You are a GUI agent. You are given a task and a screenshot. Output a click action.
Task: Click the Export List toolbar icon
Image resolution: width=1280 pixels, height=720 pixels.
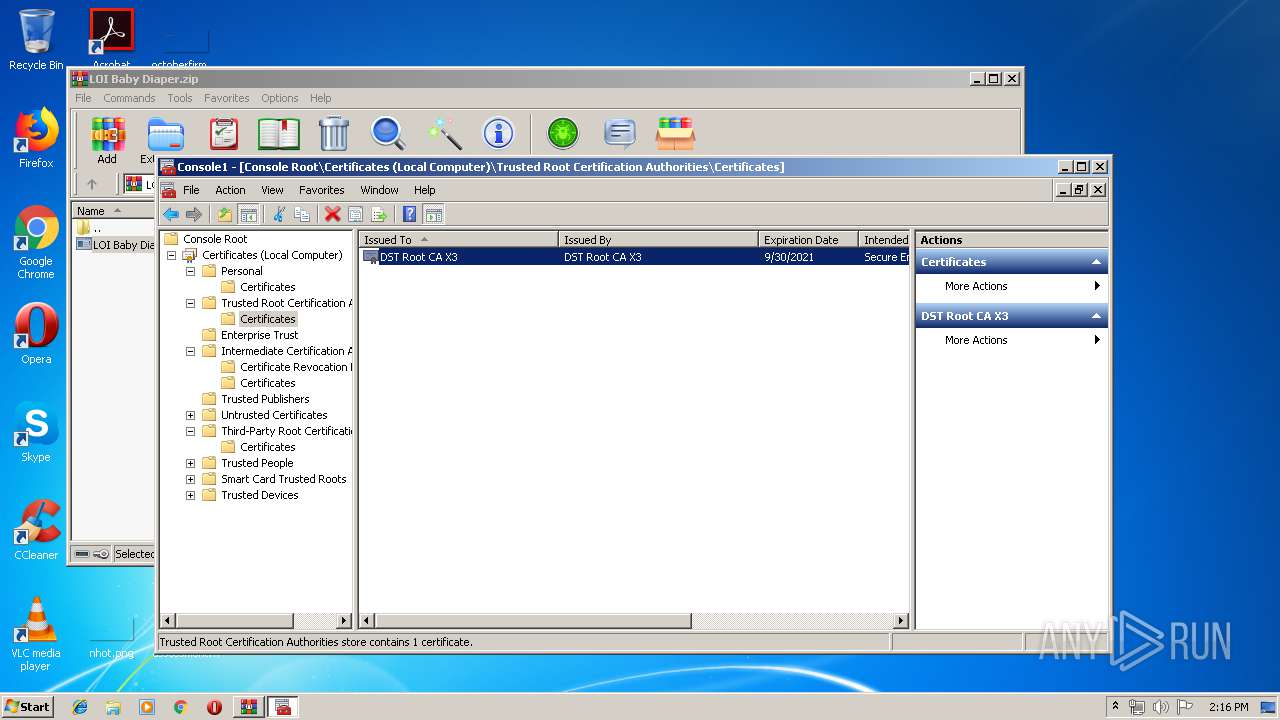(x=379, y=214)
